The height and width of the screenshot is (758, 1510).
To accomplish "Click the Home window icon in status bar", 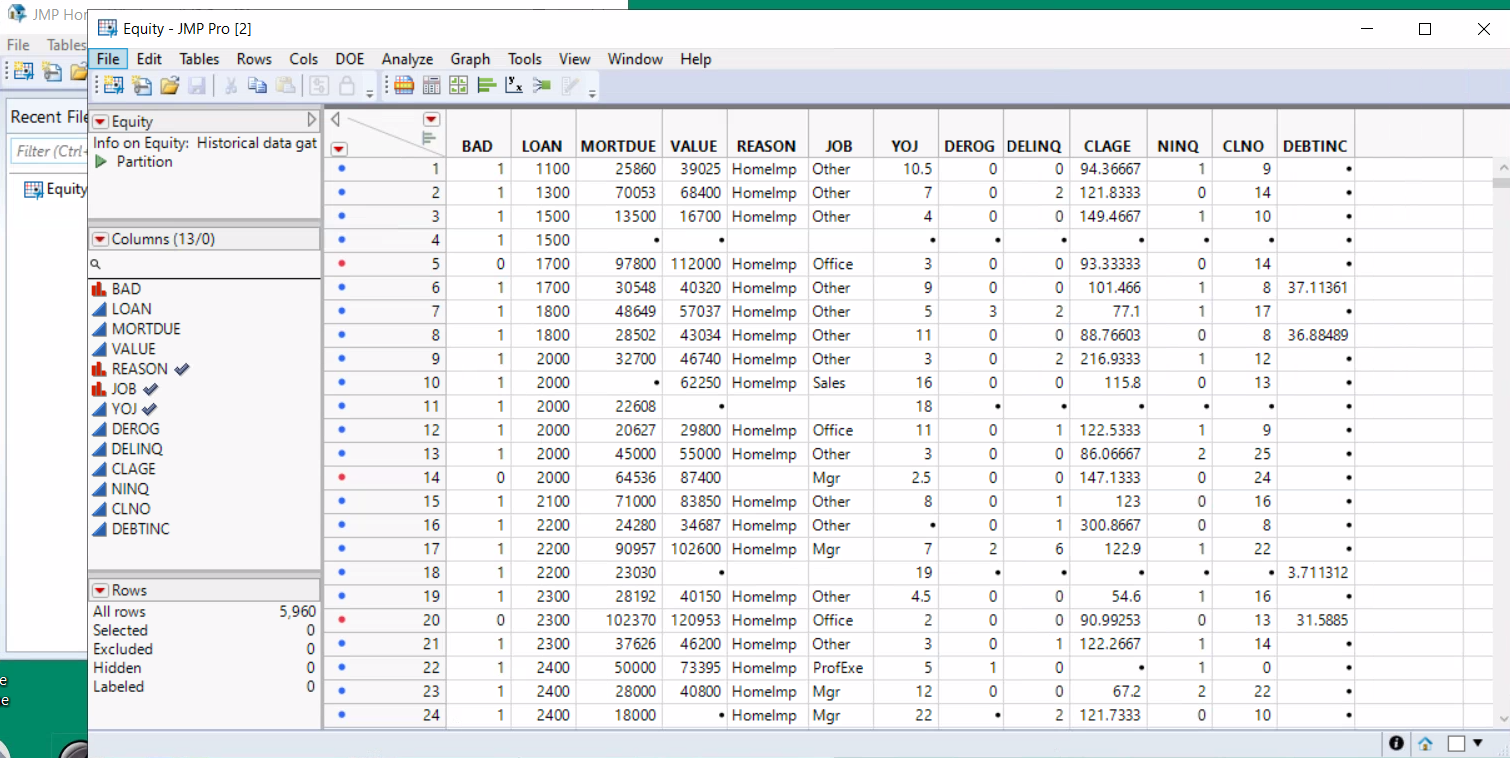I will tap(1425, 744).
